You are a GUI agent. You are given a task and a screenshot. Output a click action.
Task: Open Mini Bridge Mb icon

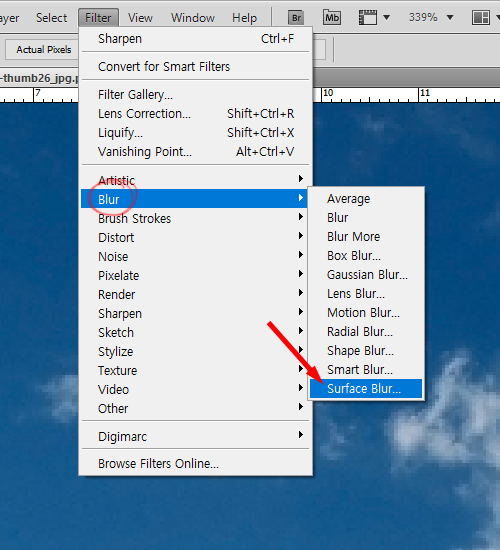coord(332,17)
